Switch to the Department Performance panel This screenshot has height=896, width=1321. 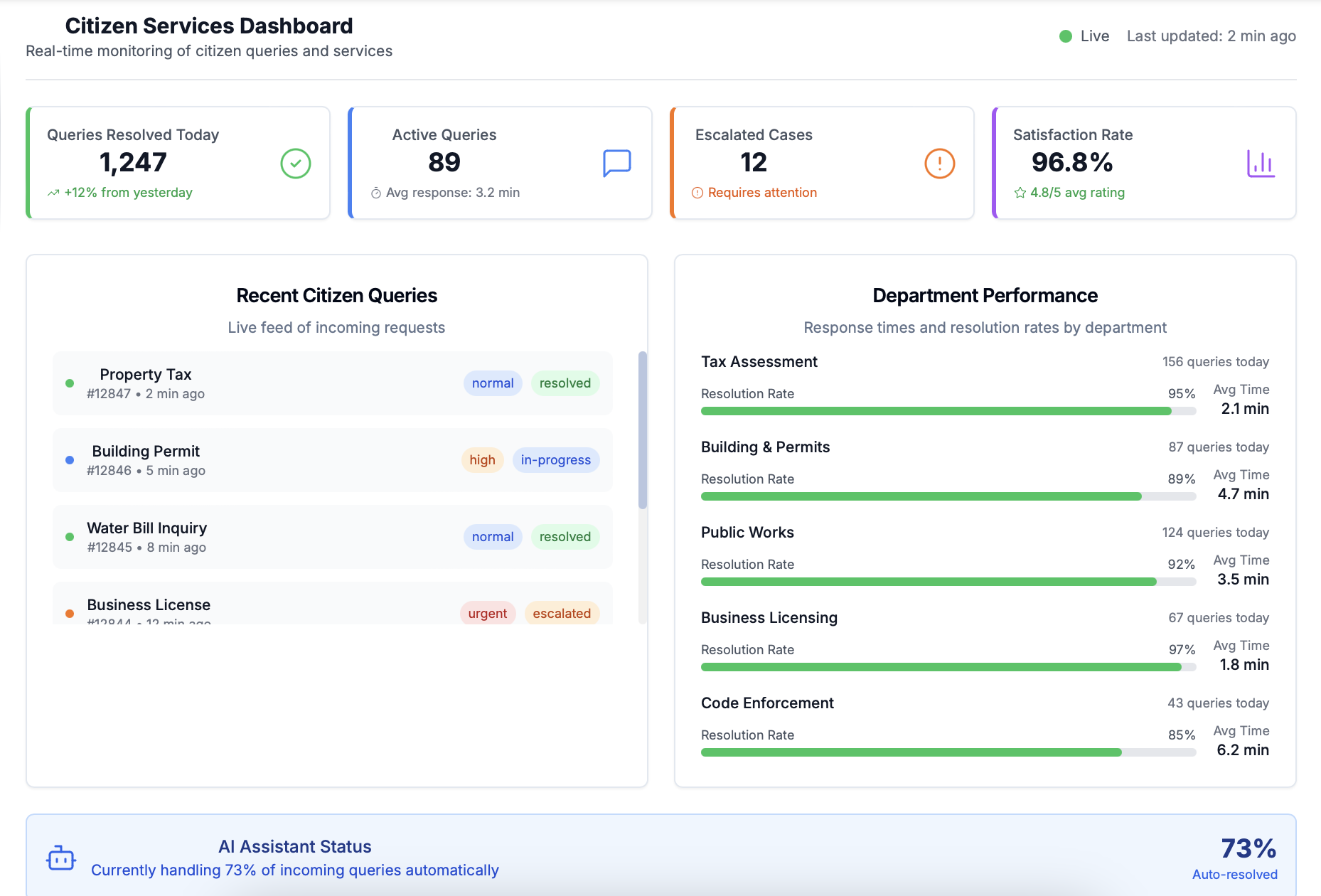(x=985, y=295)
